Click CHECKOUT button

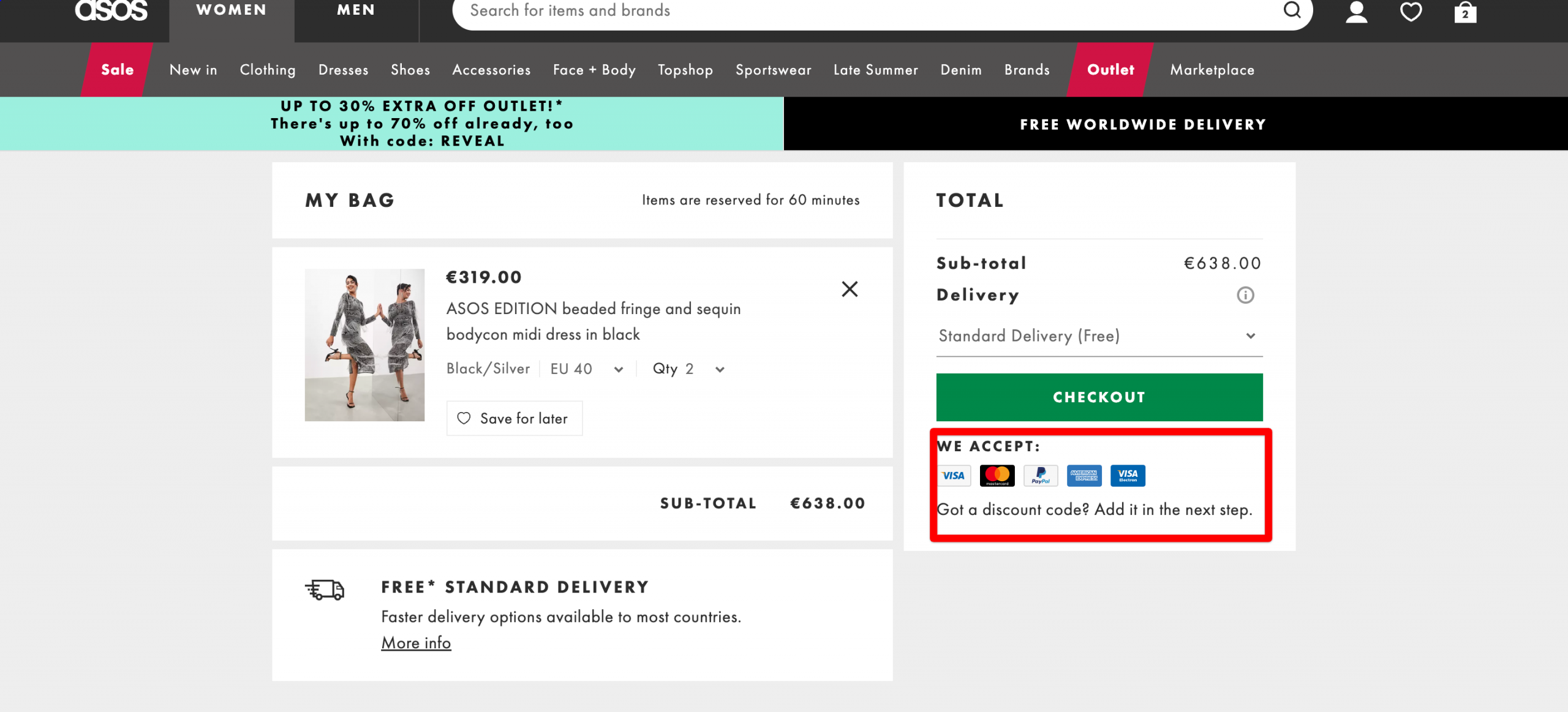(1099, 397)
